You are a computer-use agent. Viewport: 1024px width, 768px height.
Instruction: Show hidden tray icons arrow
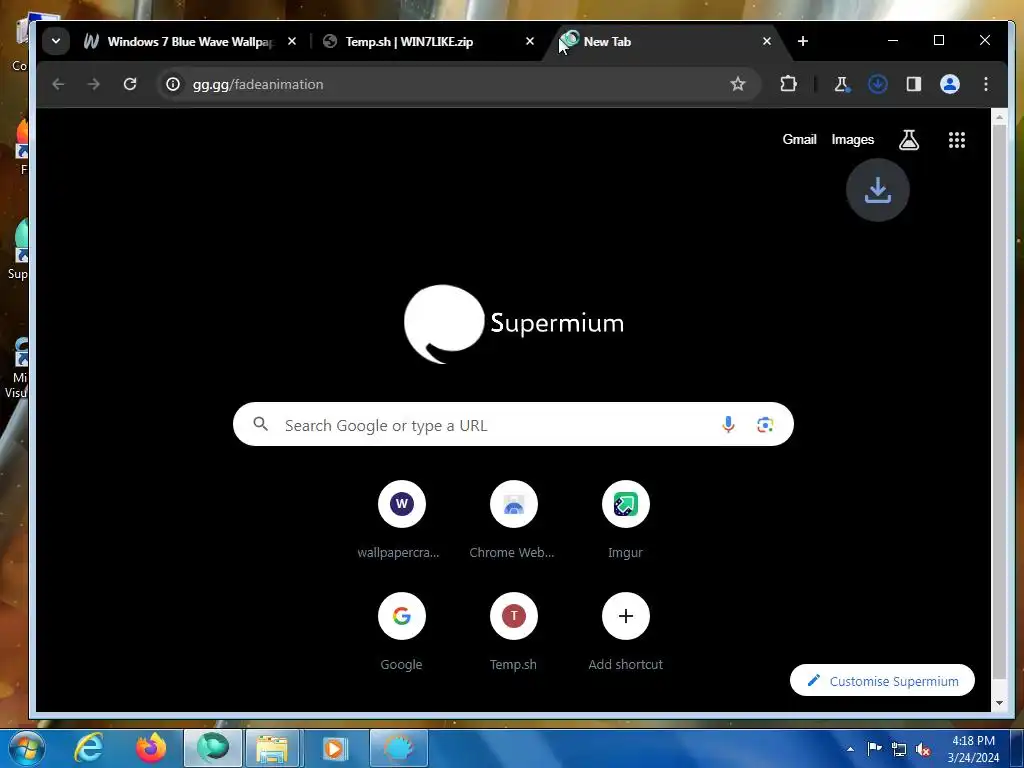click(850, 749)
